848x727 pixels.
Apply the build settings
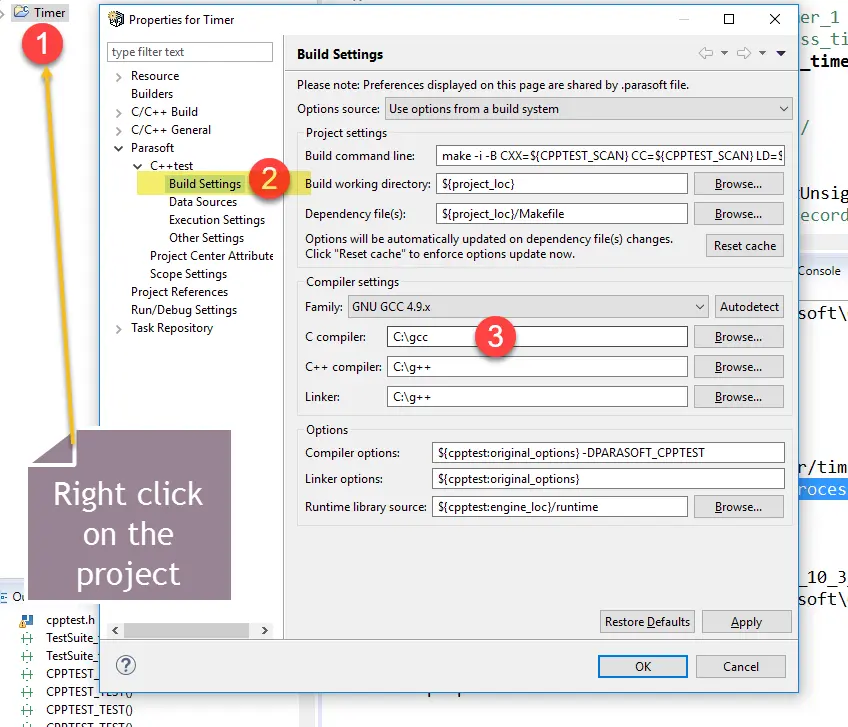pos(746,622)
